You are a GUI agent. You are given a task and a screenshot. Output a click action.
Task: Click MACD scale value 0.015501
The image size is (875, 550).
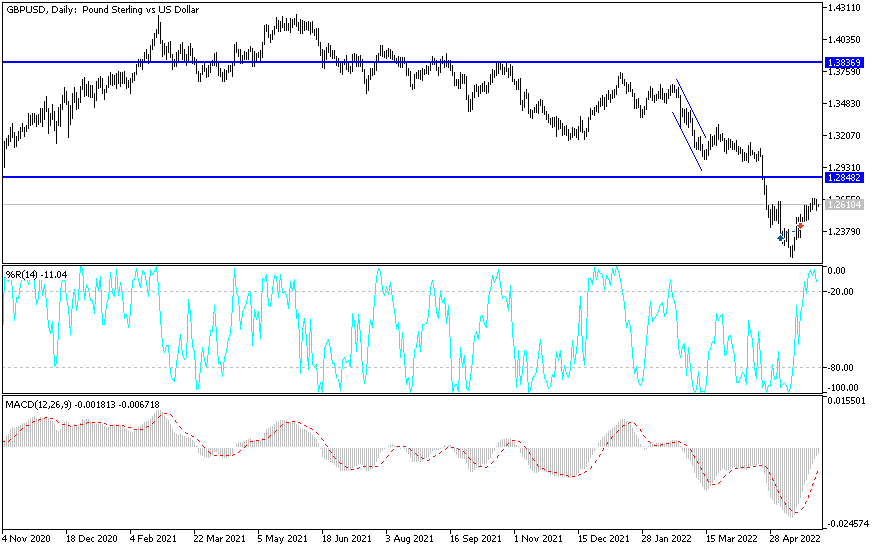(x=847, y=401)
